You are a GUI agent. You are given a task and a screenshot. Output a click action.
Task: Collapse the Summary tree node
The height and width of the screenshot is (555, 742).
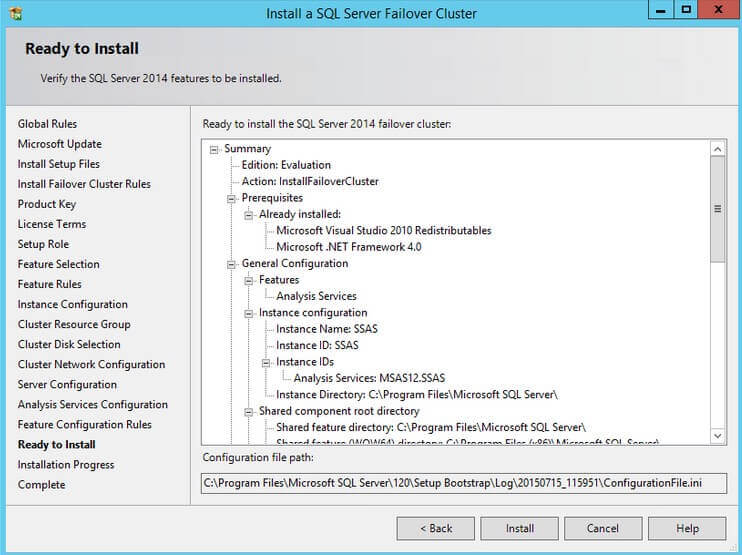pos(214,150)
